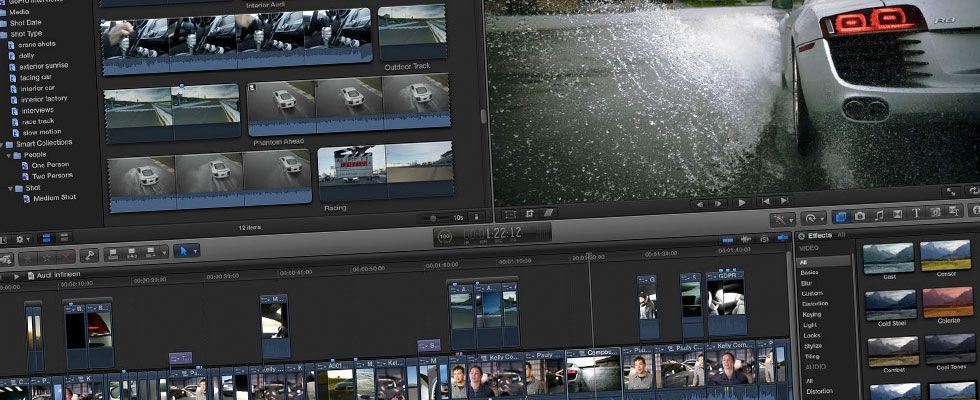Select the exterior sunrise keyword
Screen dimensions: 980x400
43,66
